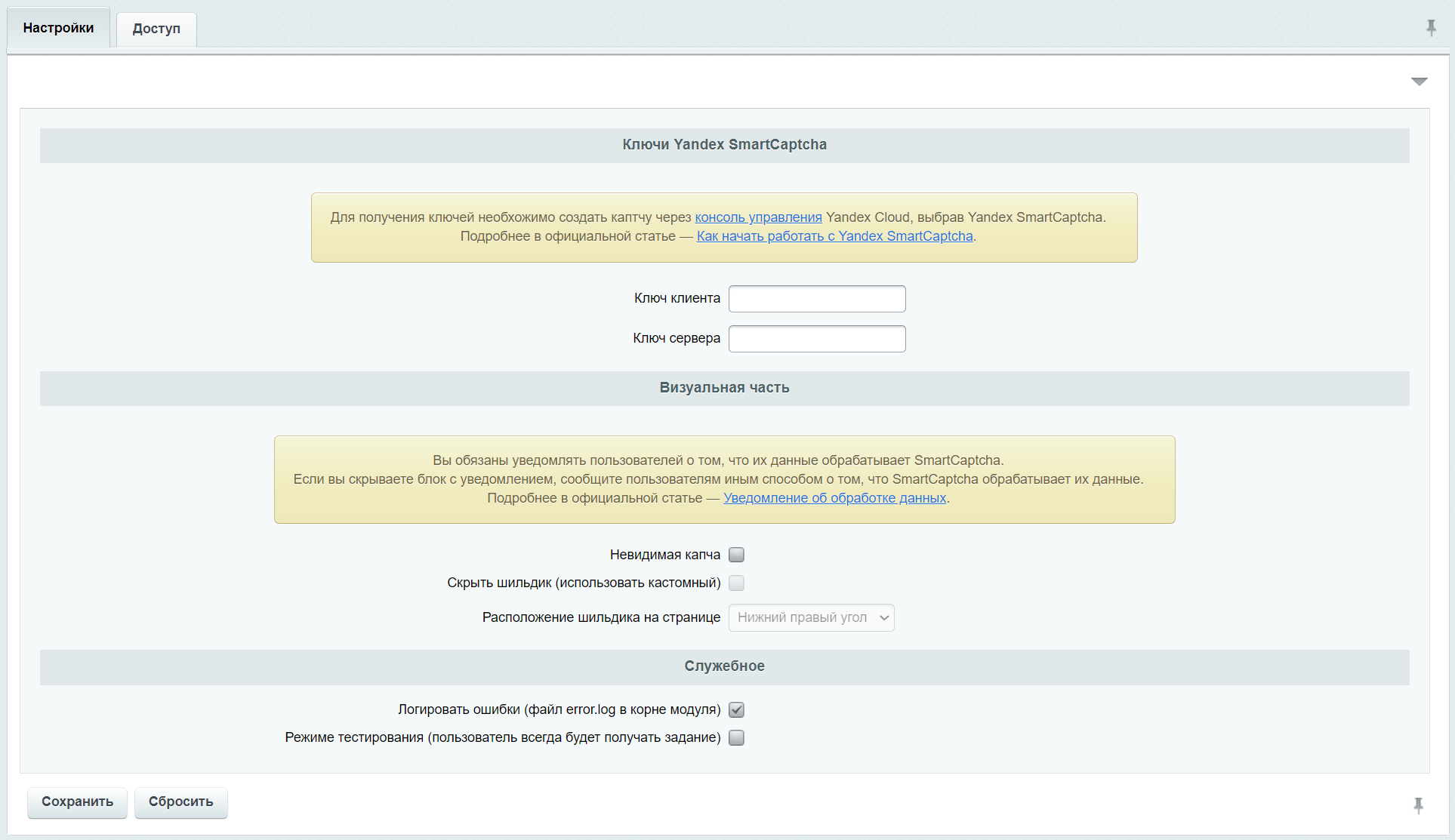The width and height of the screenshot is (1455, 840).
Task: Enable the Невидимая капча checkbox
Action: (x=736, y=554)
